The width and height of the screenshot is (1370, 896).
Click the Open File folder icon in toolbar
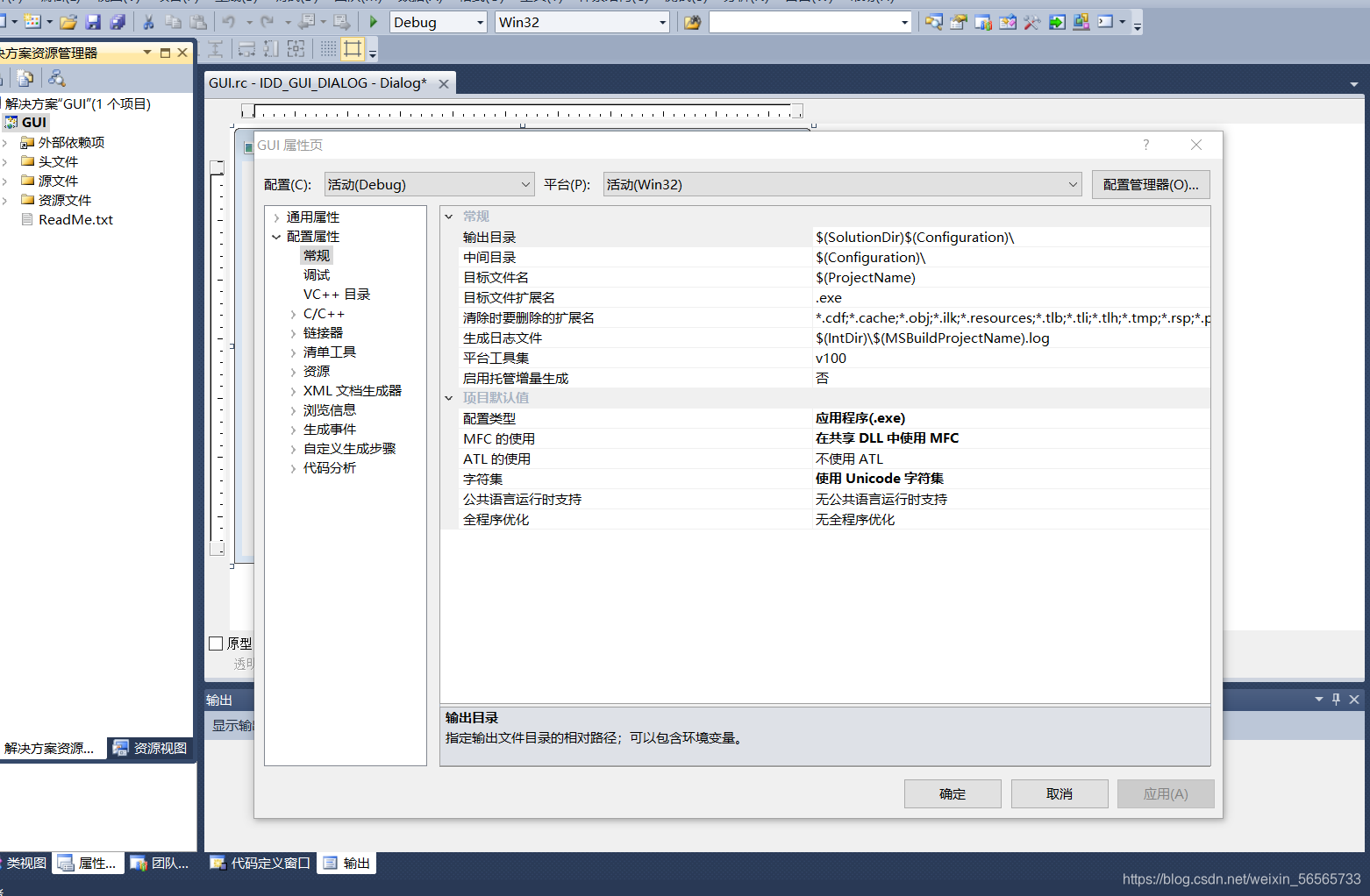(68, 22)
